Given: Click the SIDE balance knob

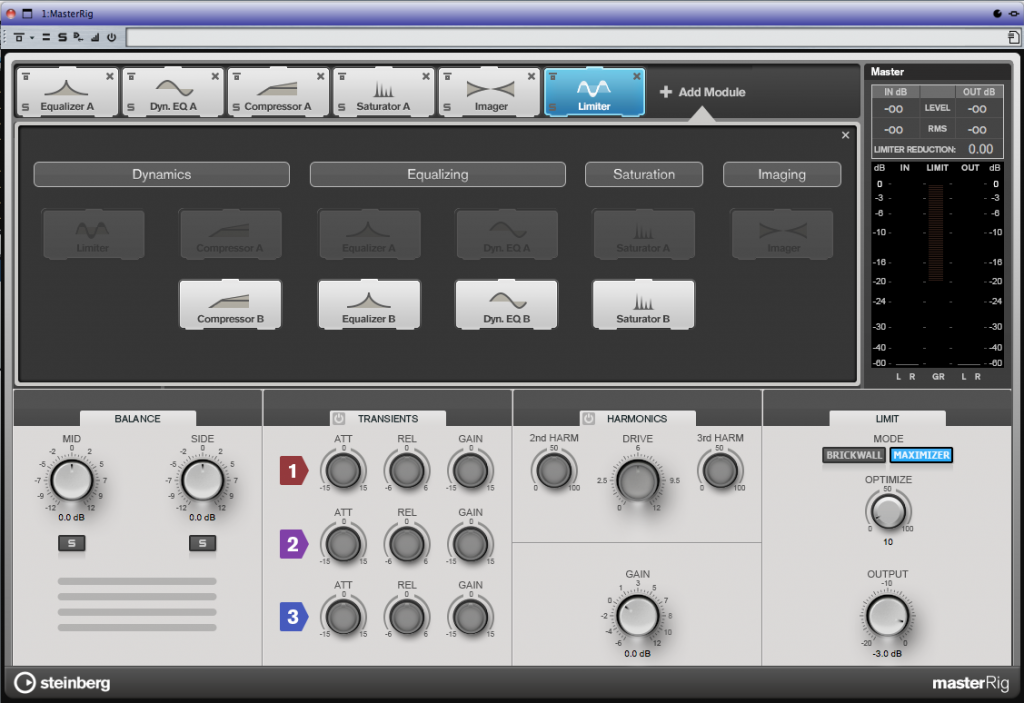Looking at the screenshot, I should (x=202, y=480).
